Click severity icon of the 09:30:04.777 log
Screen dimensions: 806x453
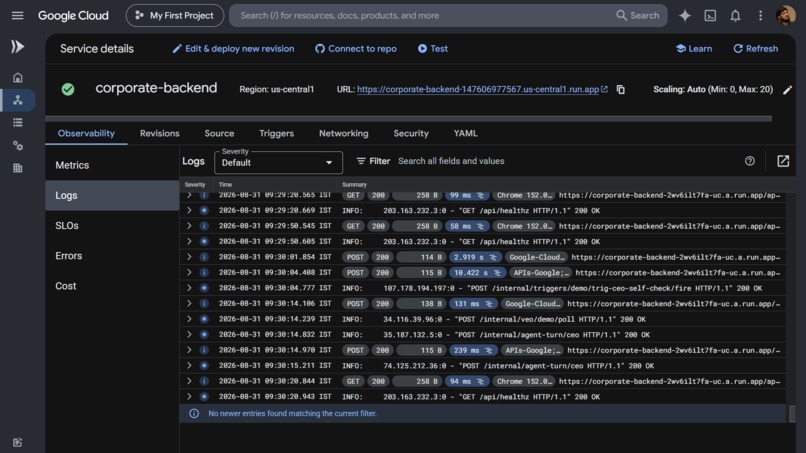pos(204,288)
